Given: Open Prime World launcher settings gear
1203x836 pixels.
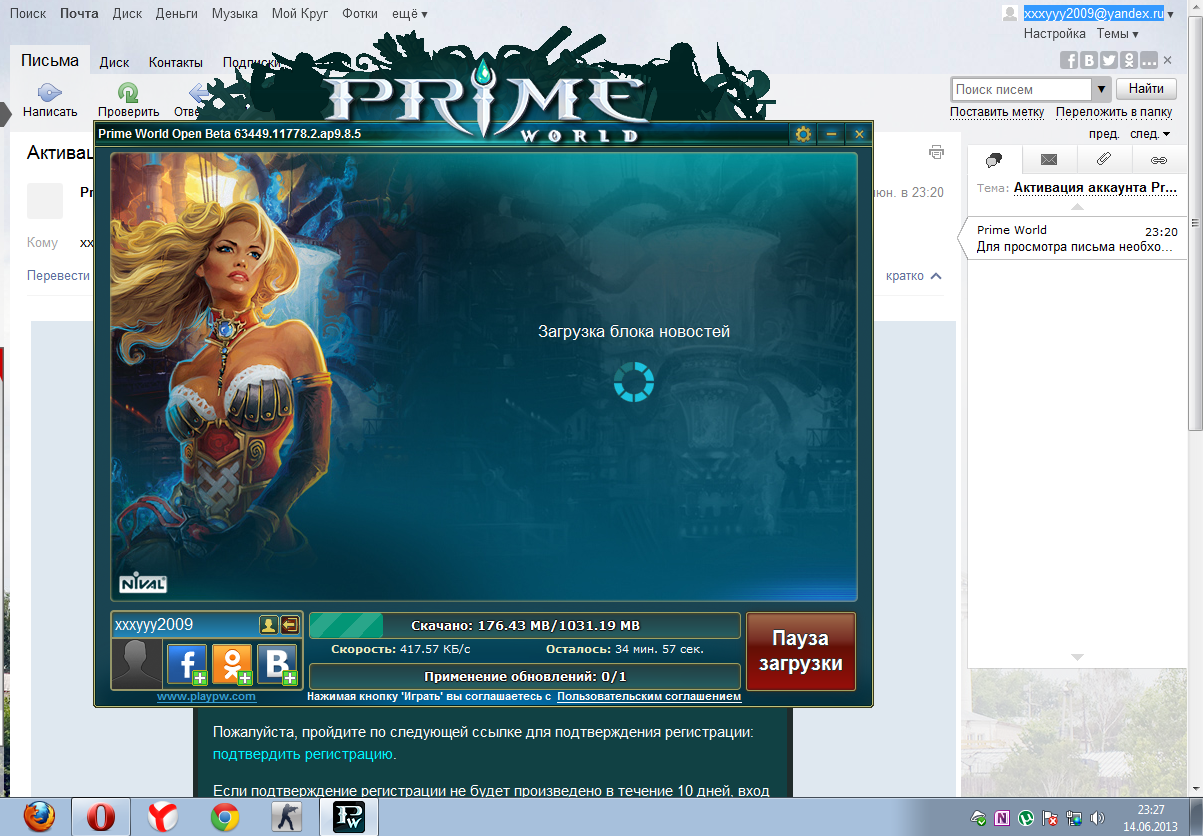Looking at the screenshot, I should [802, 133].
